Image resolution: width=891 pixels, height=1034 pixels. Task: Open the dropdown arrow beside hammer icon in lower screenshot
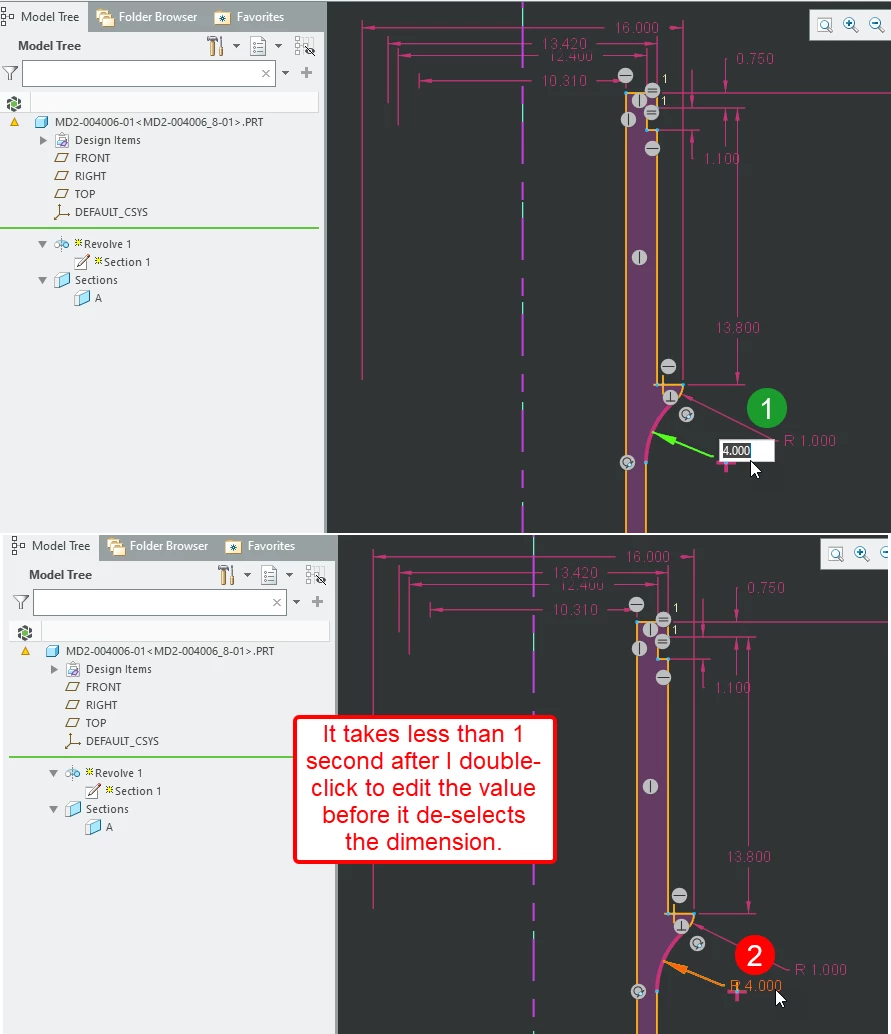point(247,575)
